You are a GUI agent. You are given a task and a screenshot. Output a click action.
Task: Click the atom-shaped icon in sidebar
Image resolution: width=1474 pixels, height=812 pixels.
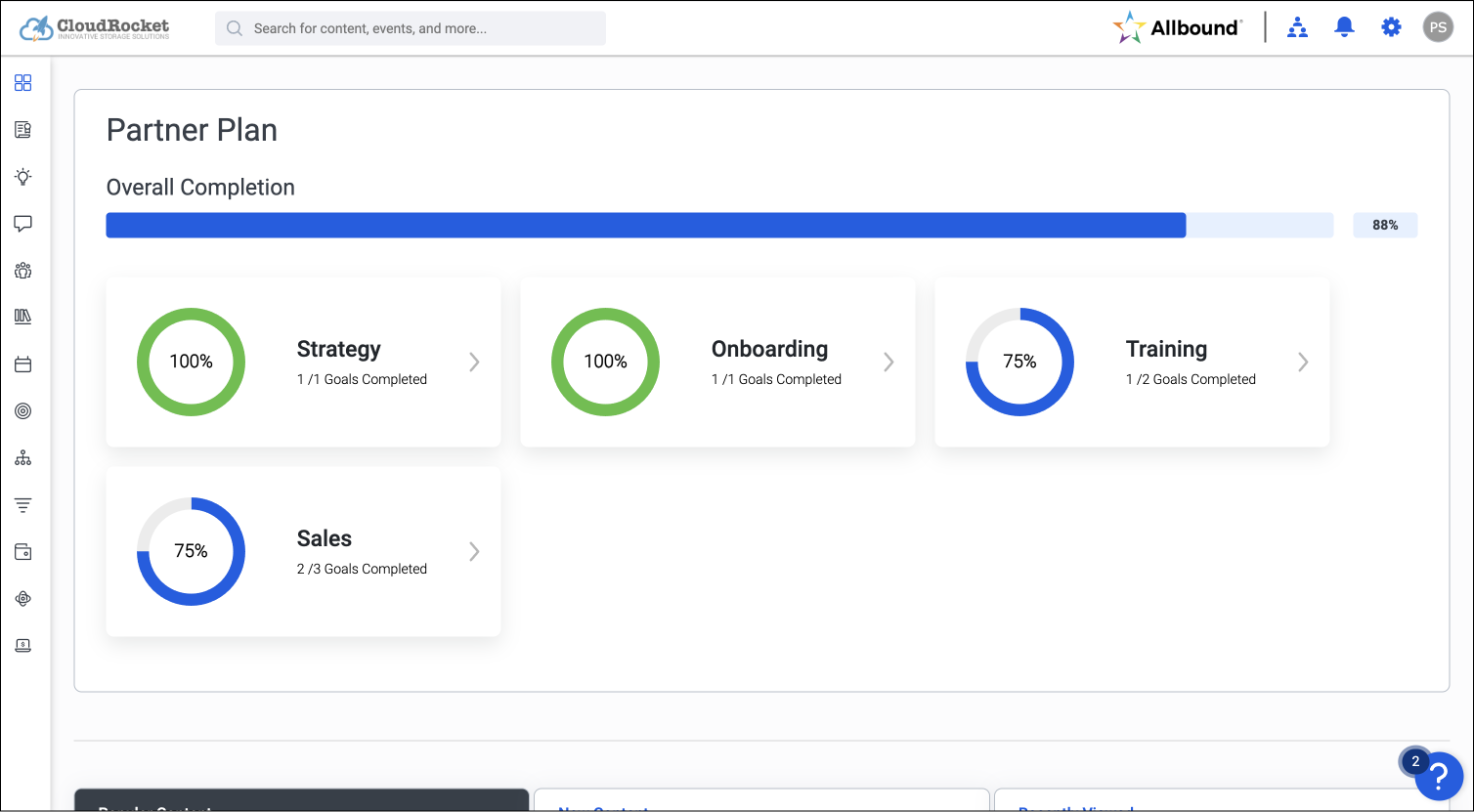pyautogui.click(x=23, y=599)
